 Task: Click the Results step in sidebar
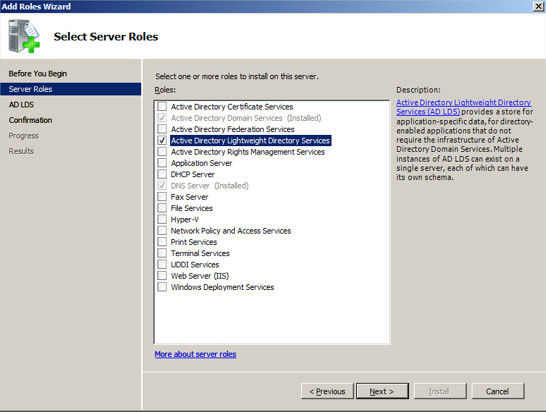point(21,151)
